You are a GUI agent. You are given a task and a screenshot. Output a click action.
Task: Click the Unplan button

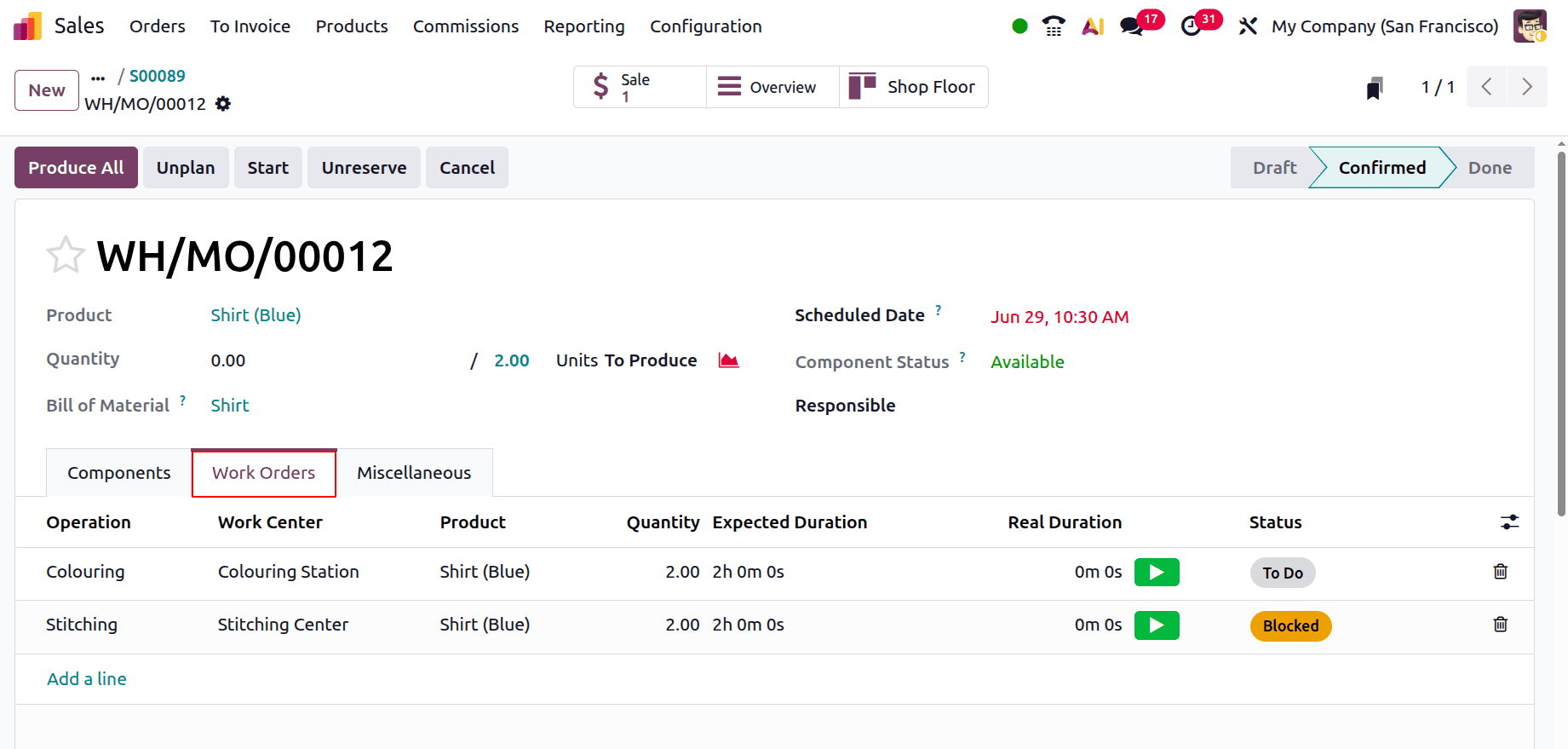pos(186,168)
